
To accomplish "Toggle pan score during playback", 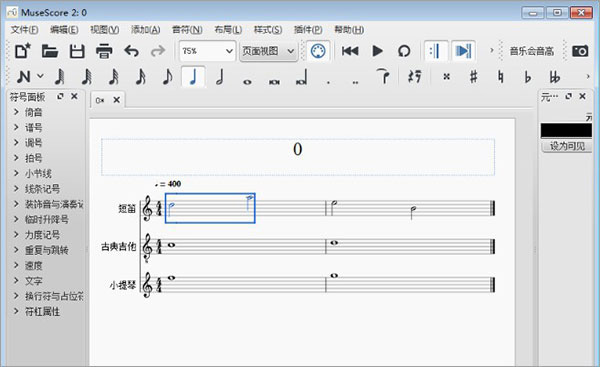I will click(x=463, y=51).
